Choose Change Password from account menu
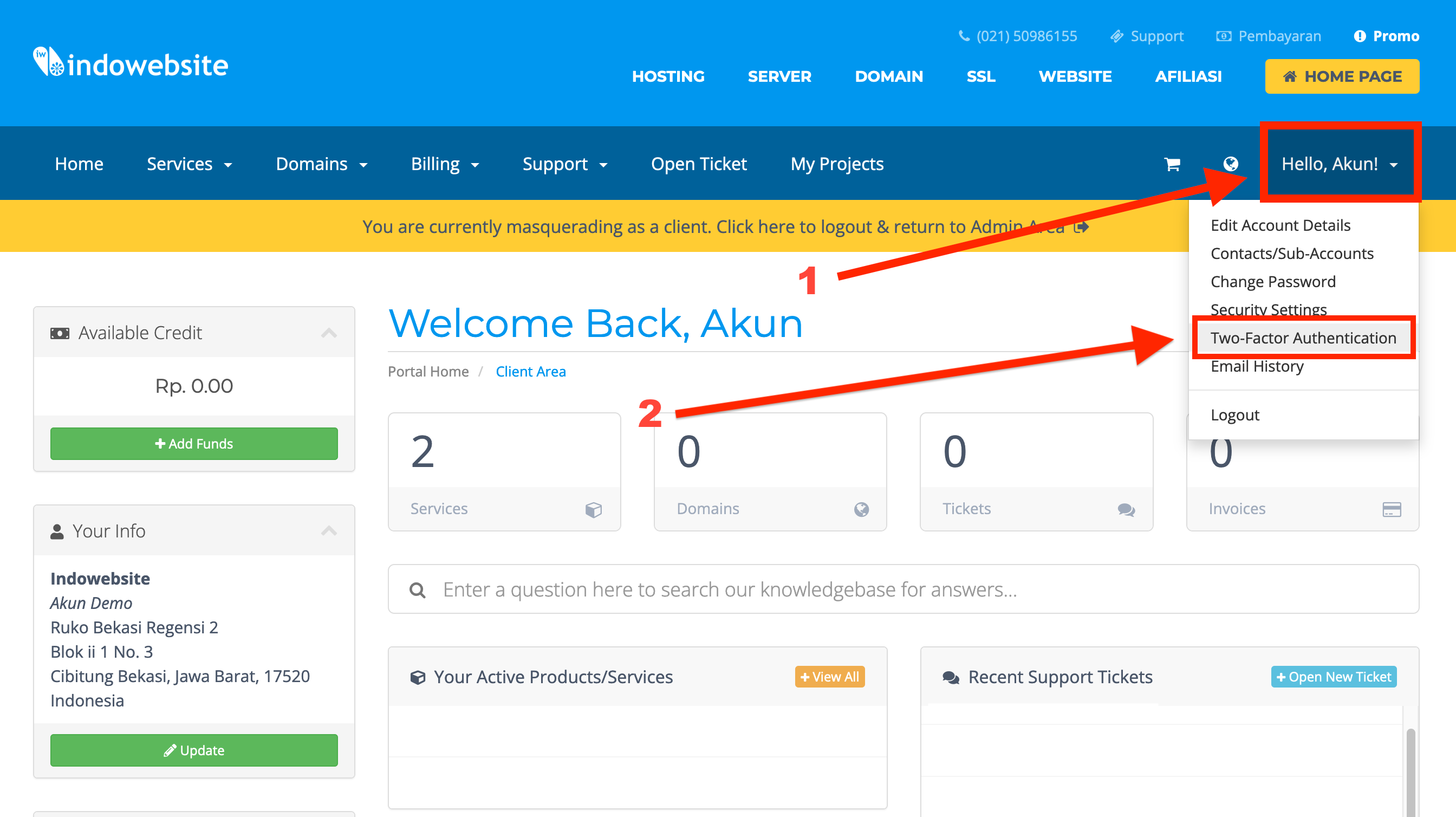Viewport: 1456px width, 817px height. point(1273,282)
